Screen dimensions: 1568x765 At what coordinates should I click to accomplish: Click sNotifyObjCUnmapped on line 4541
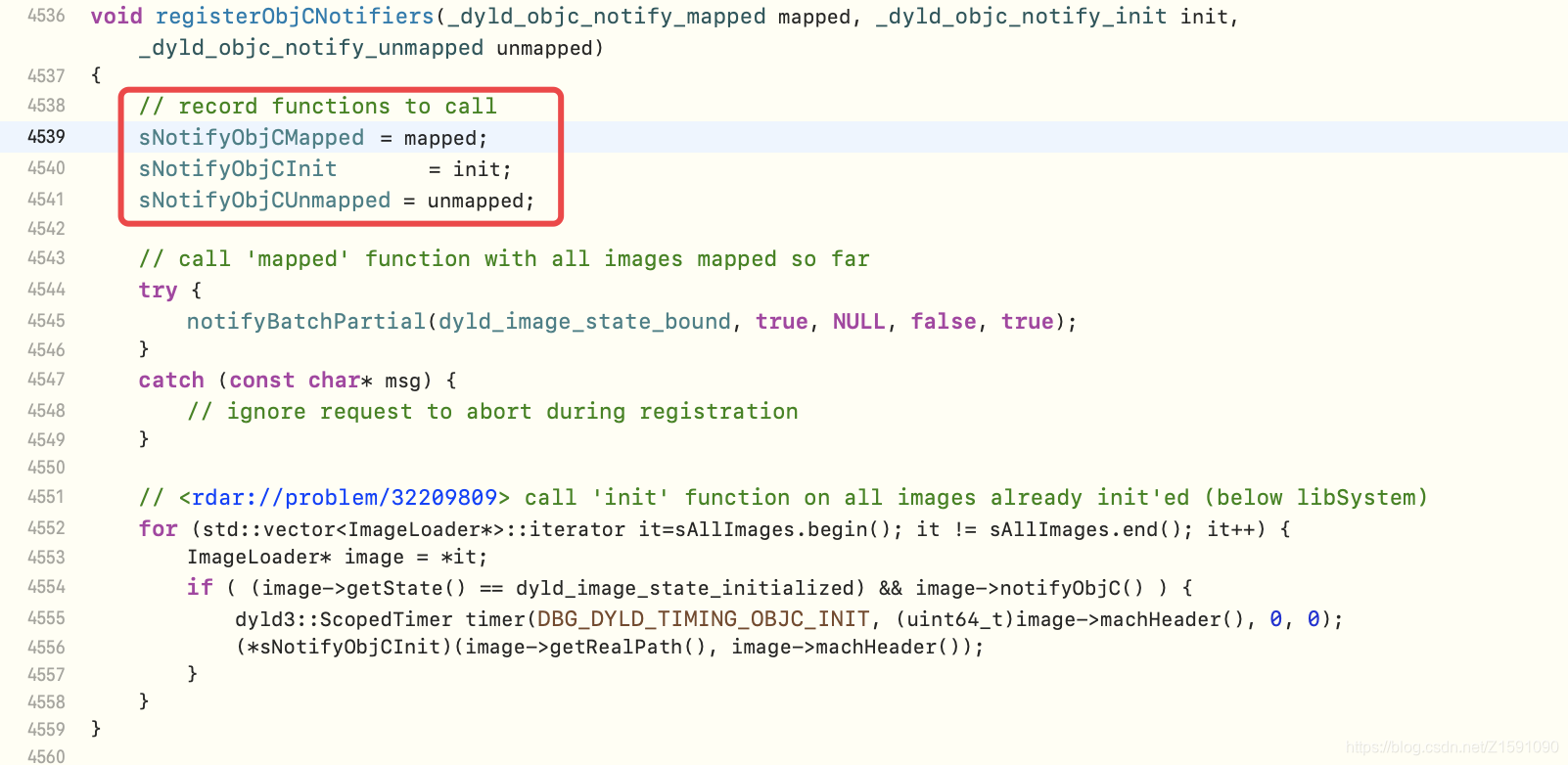tap(264, 201)
